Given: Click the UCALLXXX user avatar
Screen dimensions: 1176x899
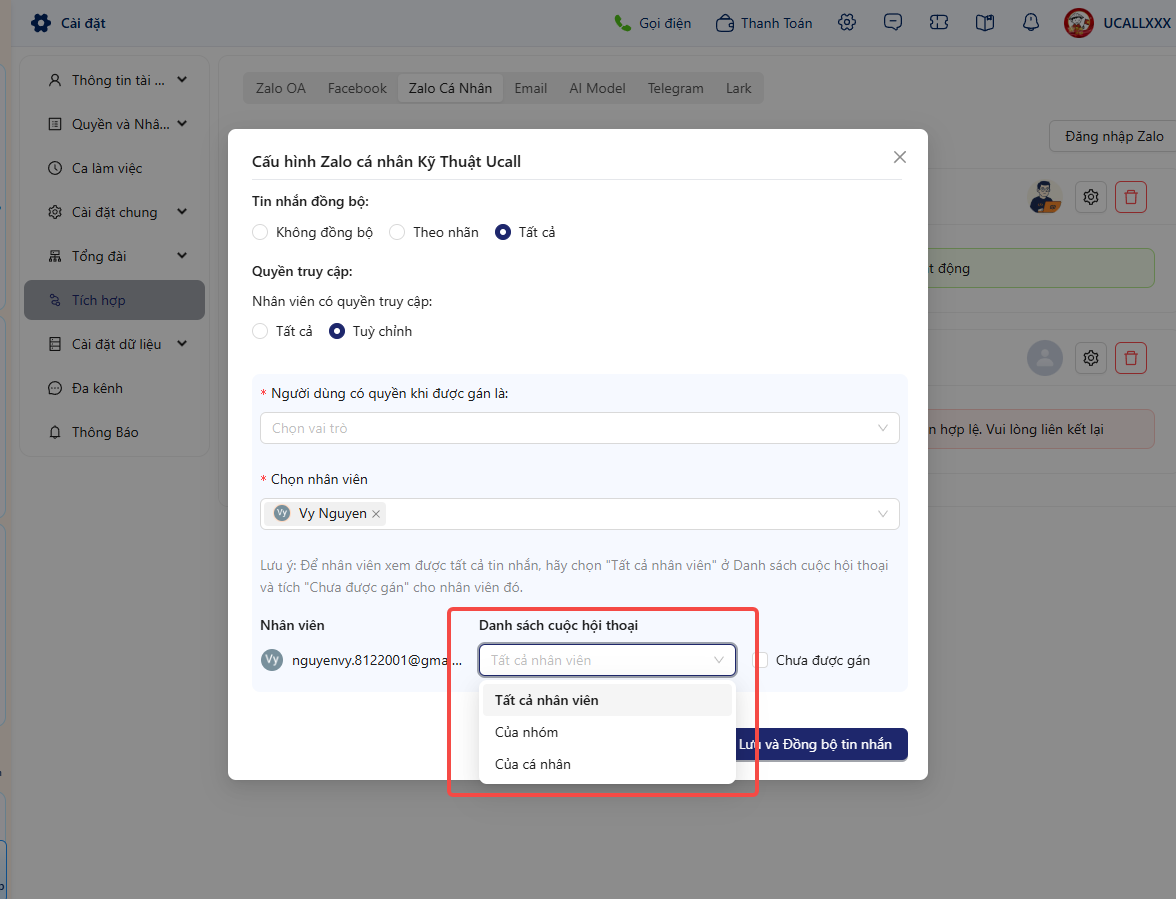Looking at the screenshot, I should pos(1078,23).
